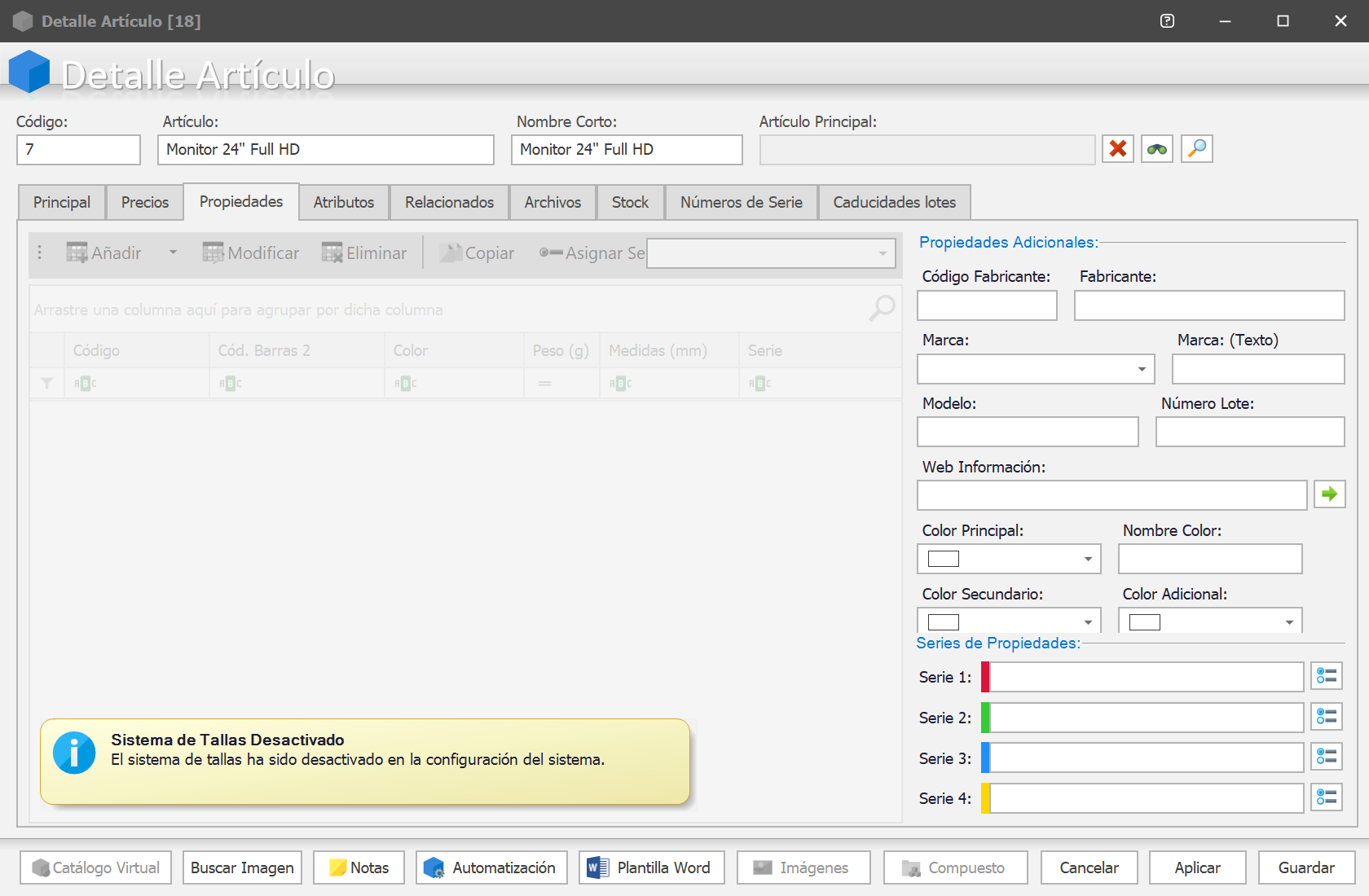Click the Buscar Imagen button
Viewport: 1369px width, 896px height.
(x=242, y=867)
